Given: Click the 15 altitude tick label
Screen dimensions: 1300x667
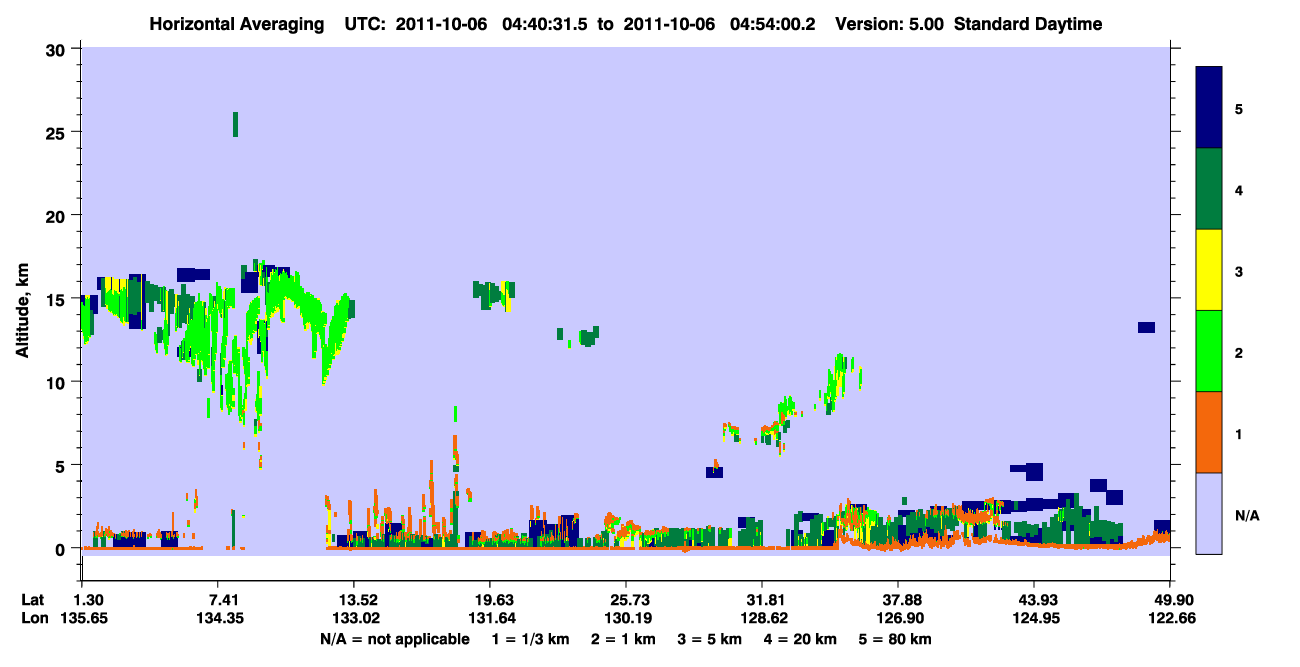Looking at the screenshot, I should tap(57, 299).
